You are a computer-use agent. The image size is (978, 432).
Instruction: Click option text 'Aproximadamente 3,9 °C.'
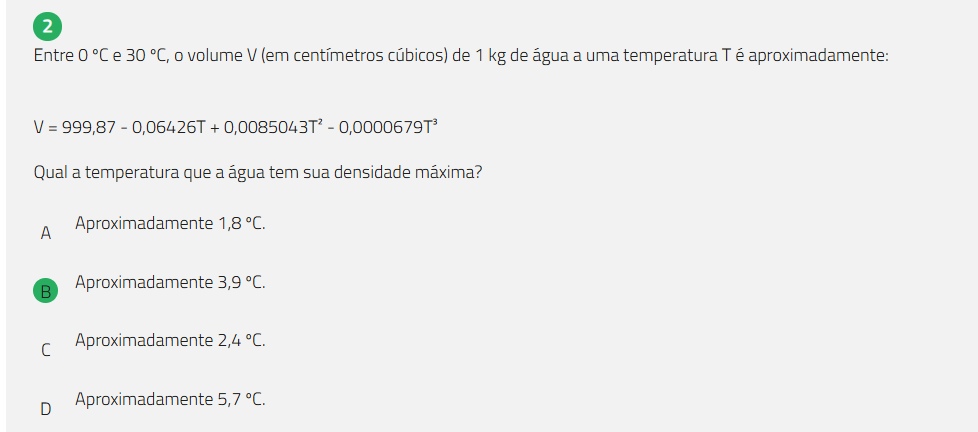[x=170, y=282]
